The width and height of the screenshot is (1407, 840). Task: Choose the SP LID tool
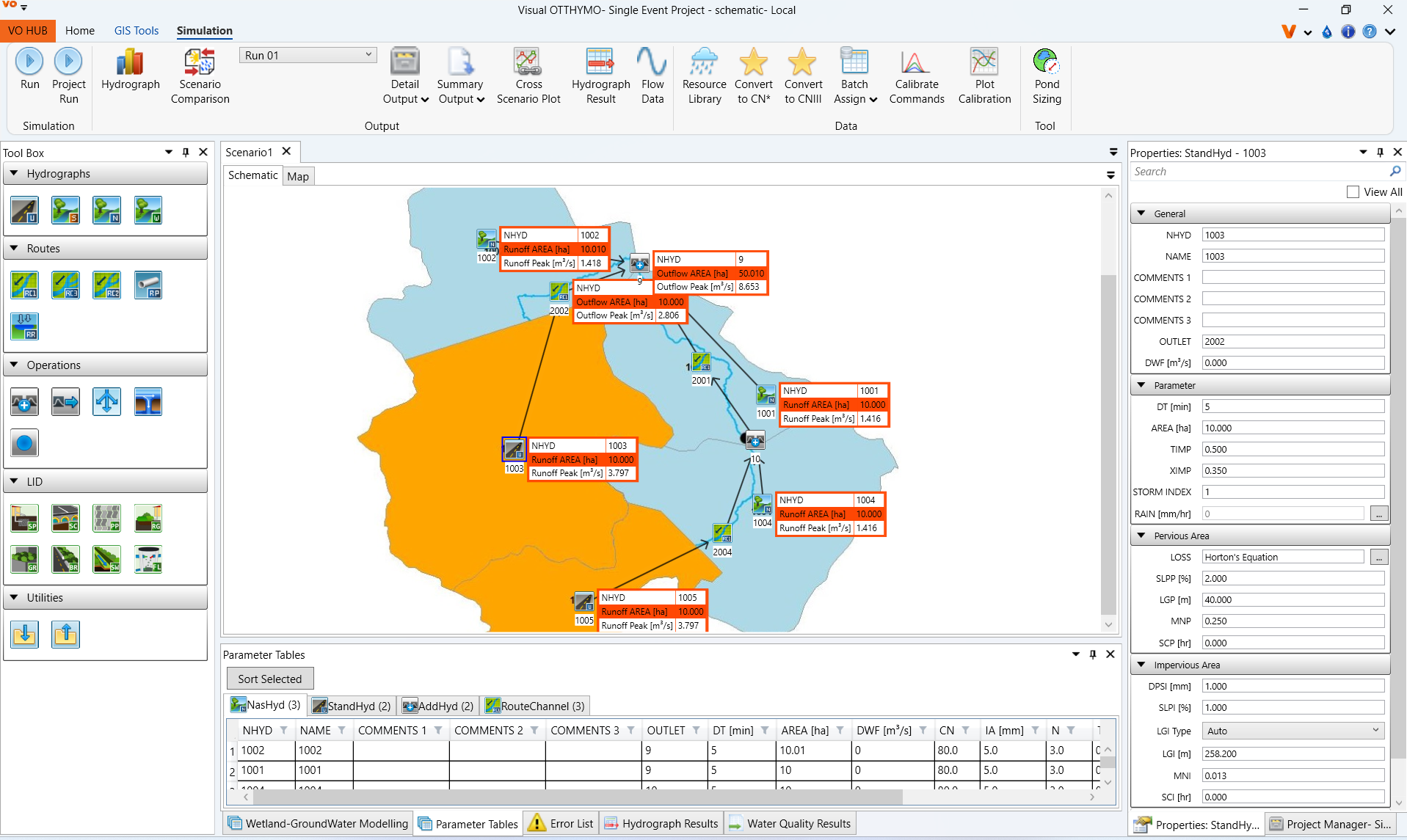click(x=24, y=519)
